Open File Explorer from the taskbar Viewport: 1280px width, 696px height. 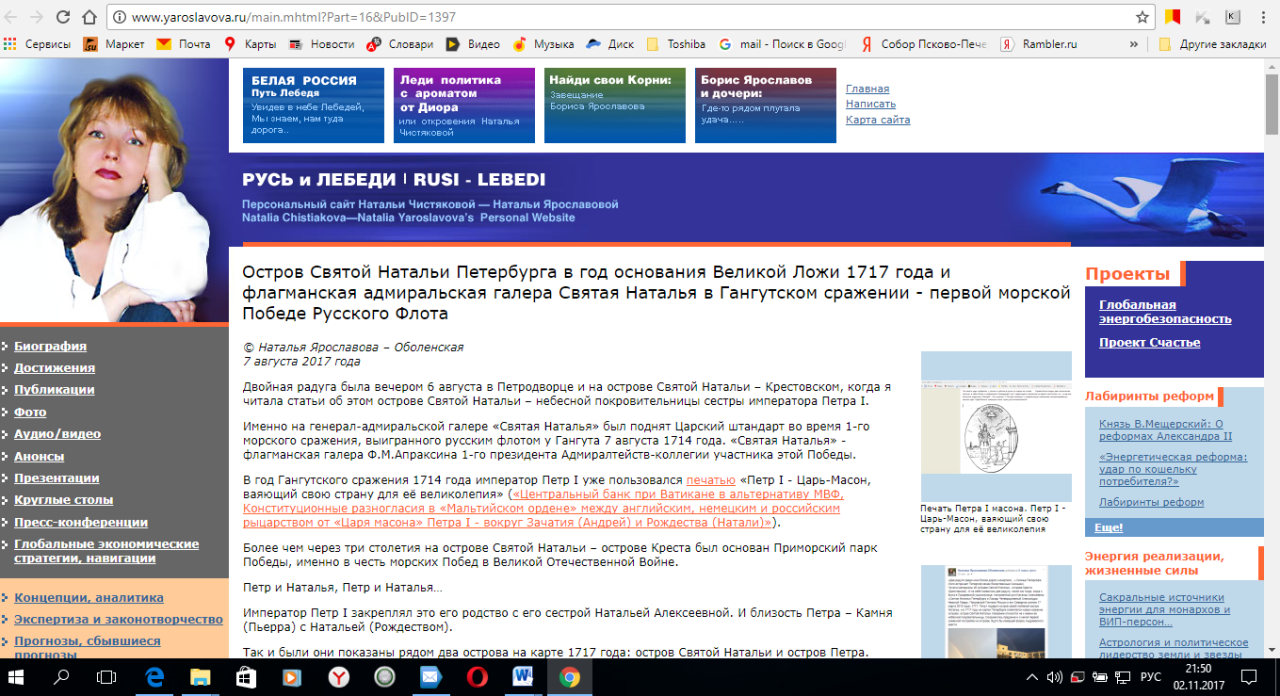pyautogui.click(x=200, y=677)
